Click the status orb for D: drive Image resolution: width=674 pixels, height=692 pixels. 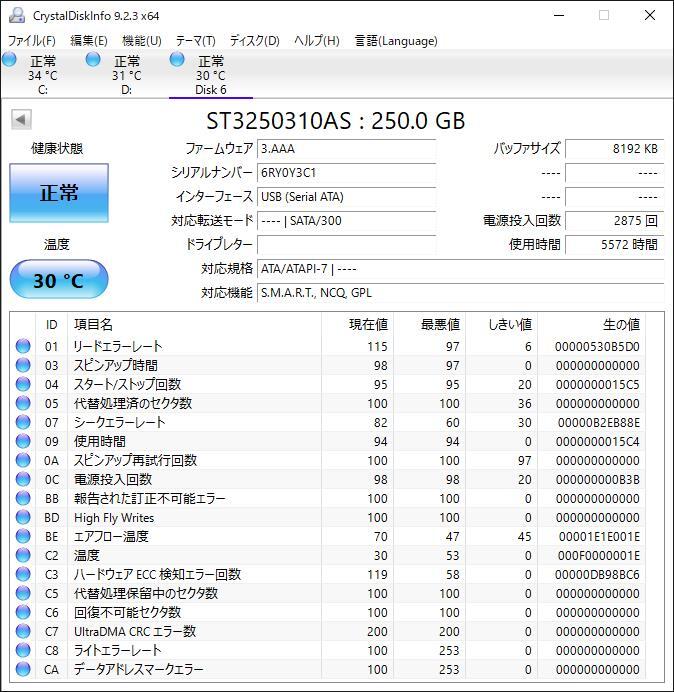coord(93,60)
